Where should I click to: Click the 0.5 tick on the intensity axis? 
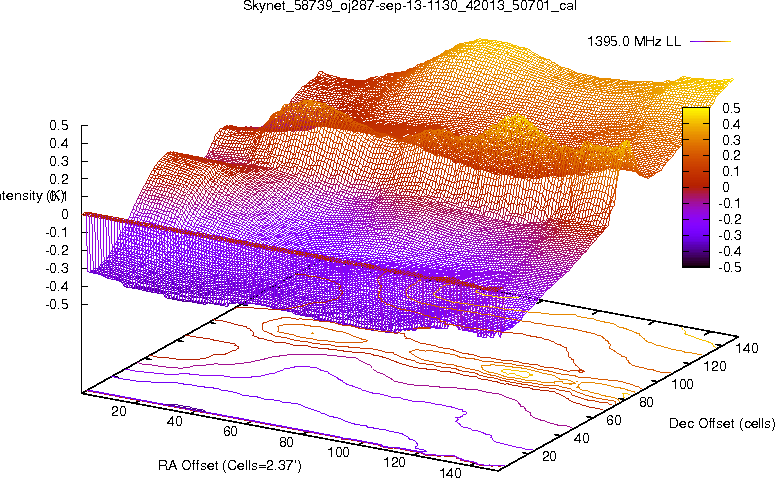(x=59, y=126)
